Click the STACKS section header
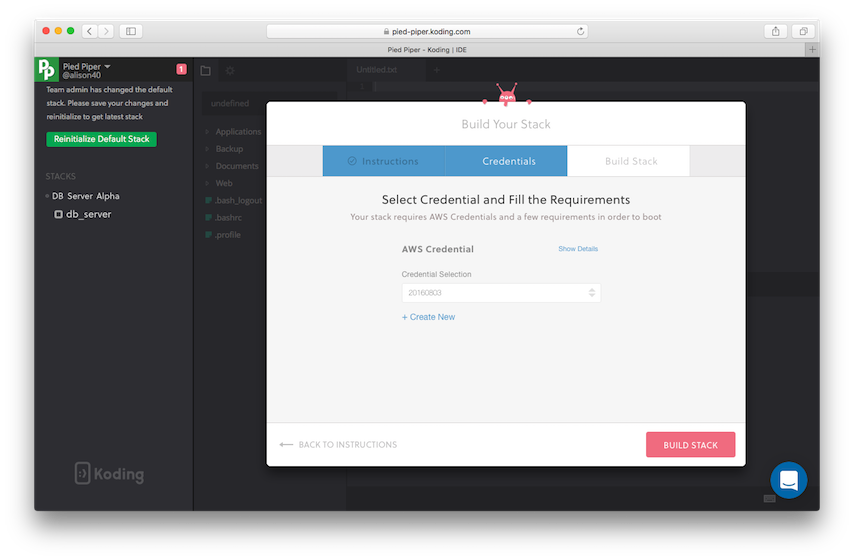The width and height of the screenshot is (854, 560). 60,176
